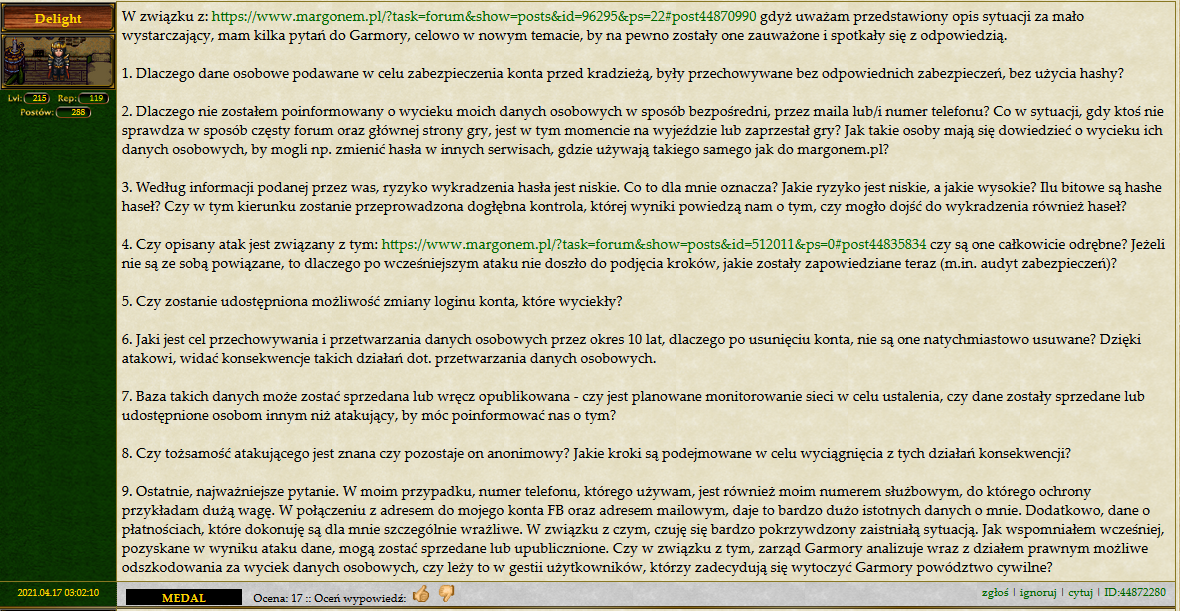Image resolution: width=1180 pixels, height=611 pixels.
Task: Select the paragraph starting '7. Baza takich danych'
Action: pyautogui.click(x=632, y=406)
